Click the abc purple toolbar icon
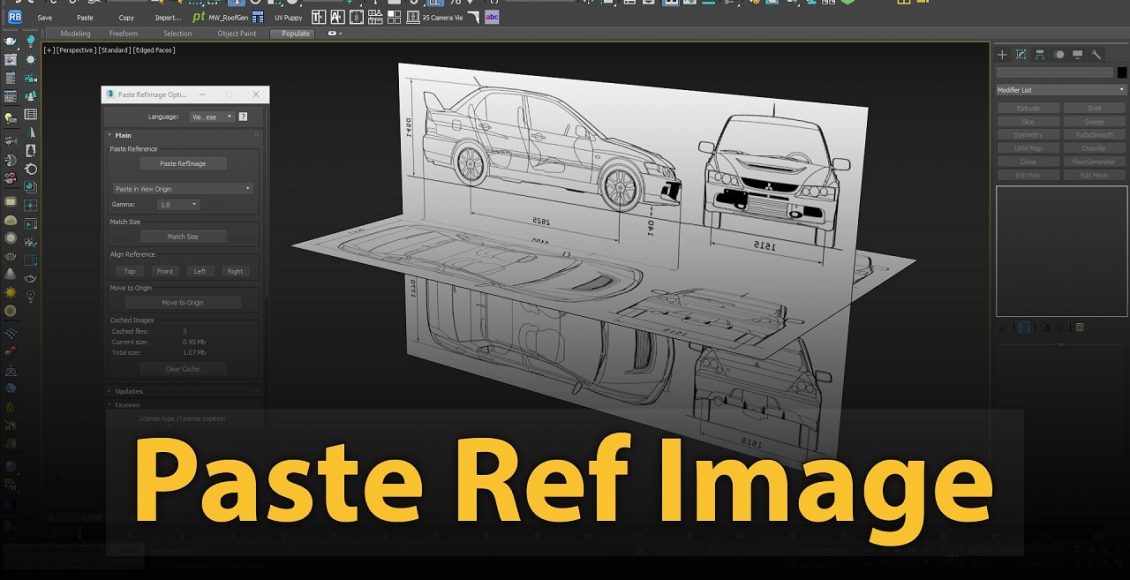Viewport: 1130px width, 580px height. (x=492, y=17)
